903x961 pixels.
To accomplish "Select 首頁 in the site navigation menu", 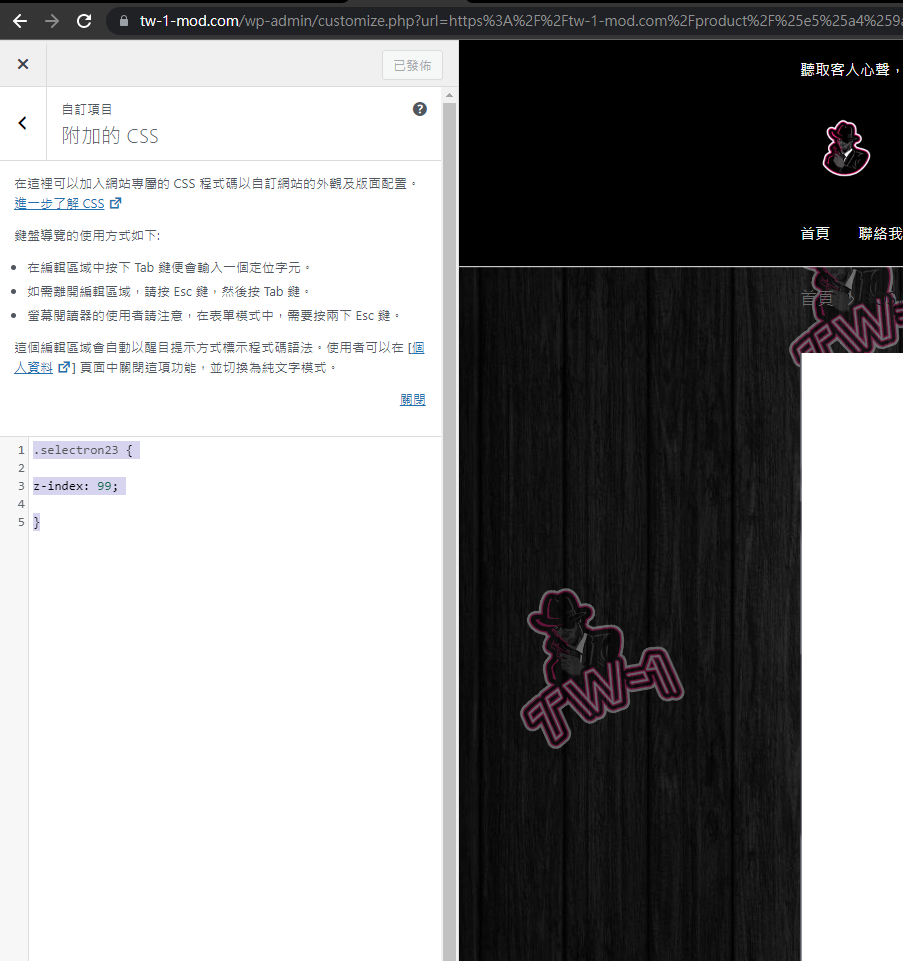I will pyautogui.click(x=815, y=233).
